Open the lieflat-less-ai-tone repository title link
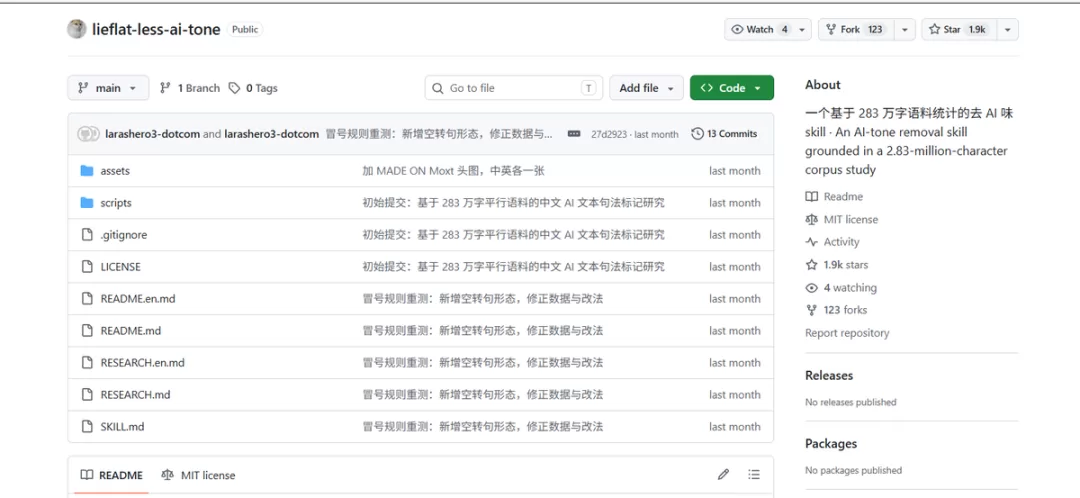Screen dimensions: 1080x498 point(156,30)
